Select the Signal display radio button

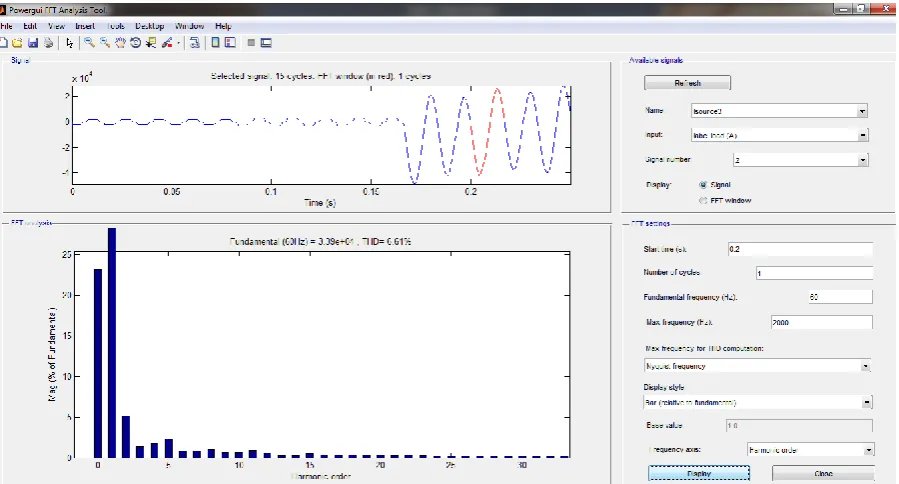tap(703, 185)
